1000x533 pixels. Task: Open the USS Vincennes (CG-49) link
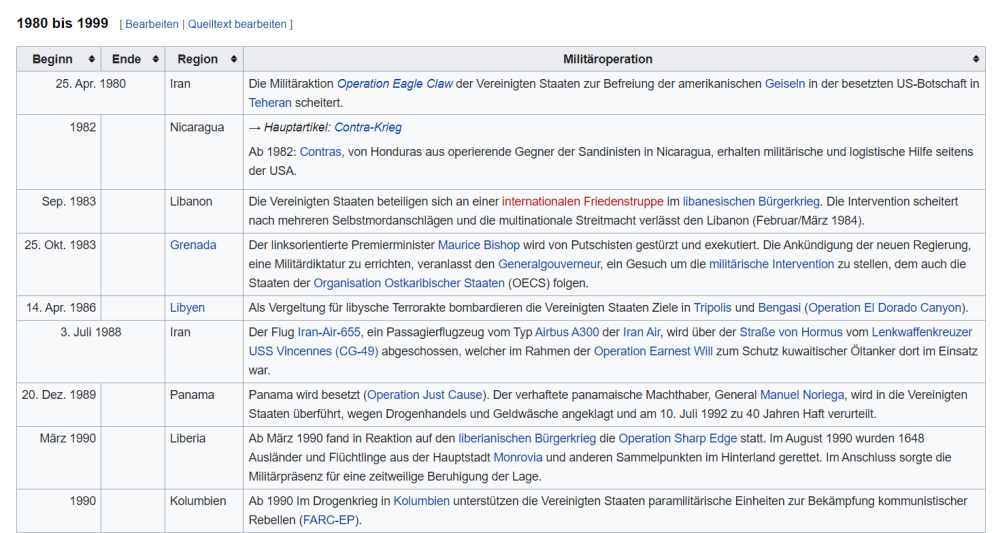click(x=311, y=351)
